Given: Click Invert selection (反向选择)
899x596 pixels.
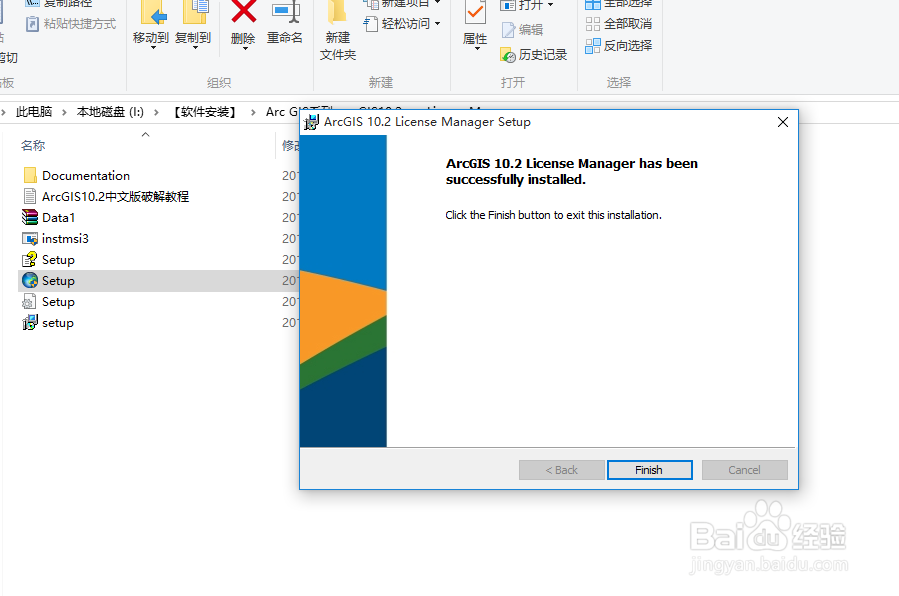Looking at the screenshot, I should pyautogui.click(x=619, y=46).
